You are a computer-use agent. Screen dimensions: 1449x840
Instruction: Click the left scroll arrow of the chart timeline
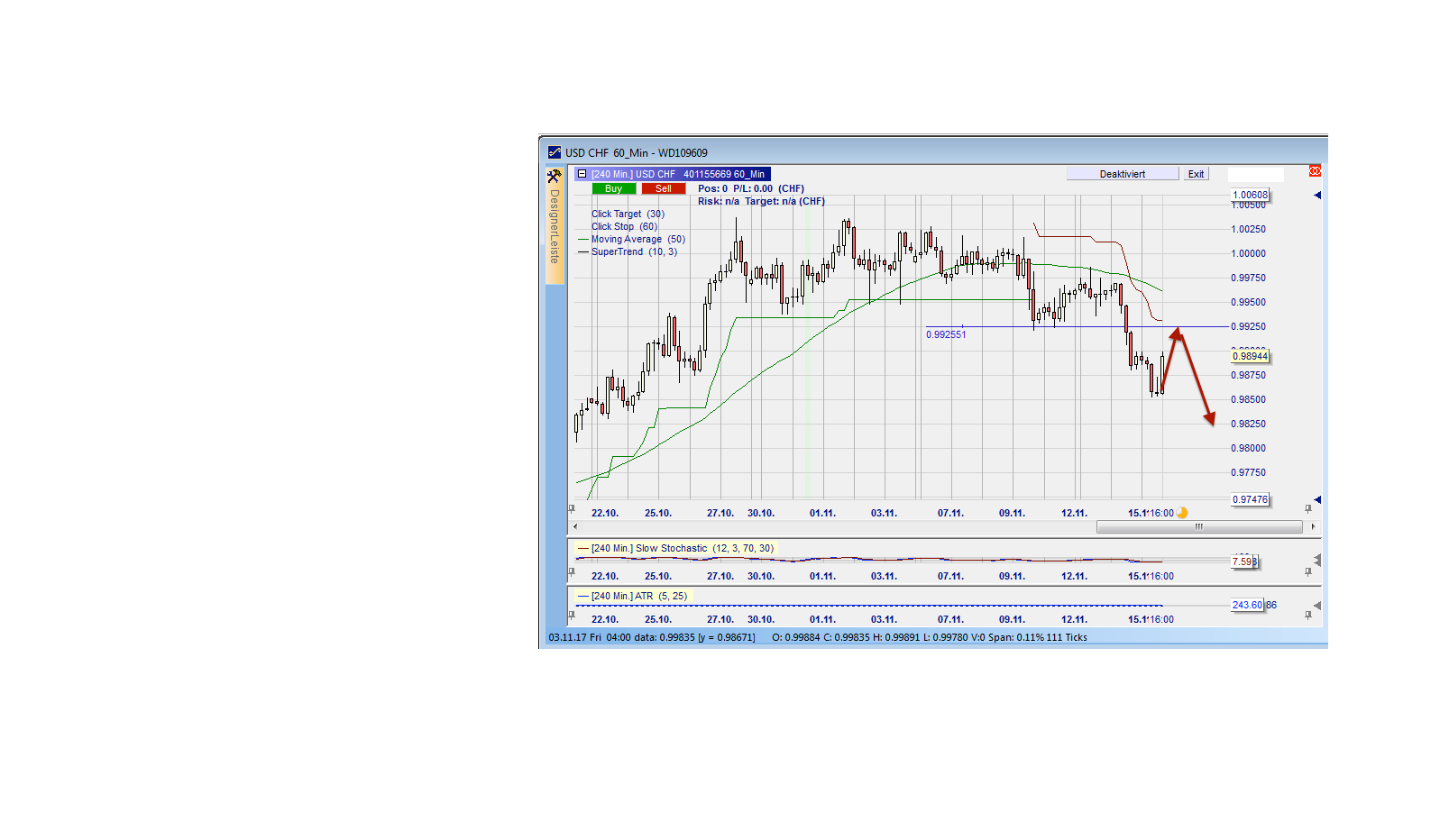click(x=575, y=526)
